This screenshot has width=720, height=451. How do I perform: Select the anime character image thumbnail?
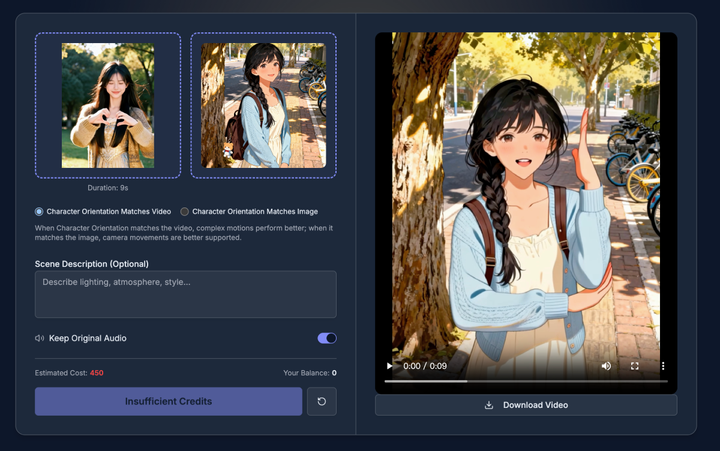(x=263, y=105)
